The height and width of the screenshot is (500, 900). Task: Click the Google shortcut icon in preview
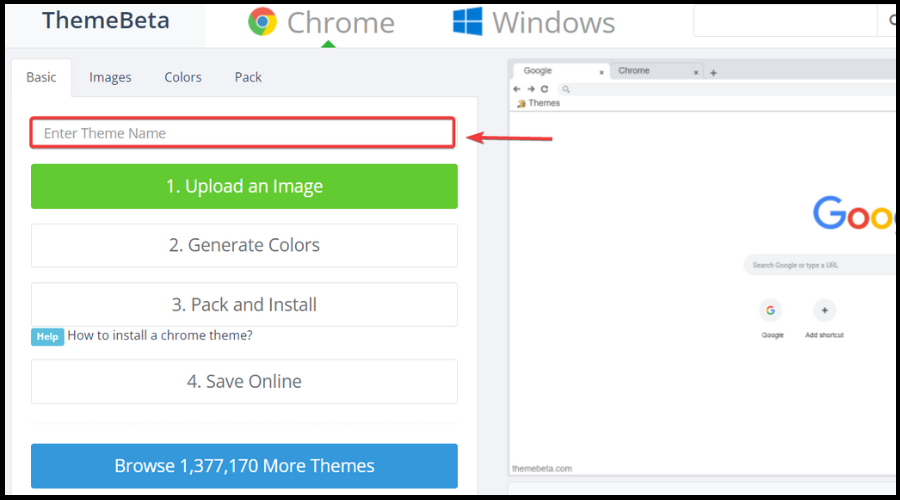pyautogui.click(x=771, y=311)
